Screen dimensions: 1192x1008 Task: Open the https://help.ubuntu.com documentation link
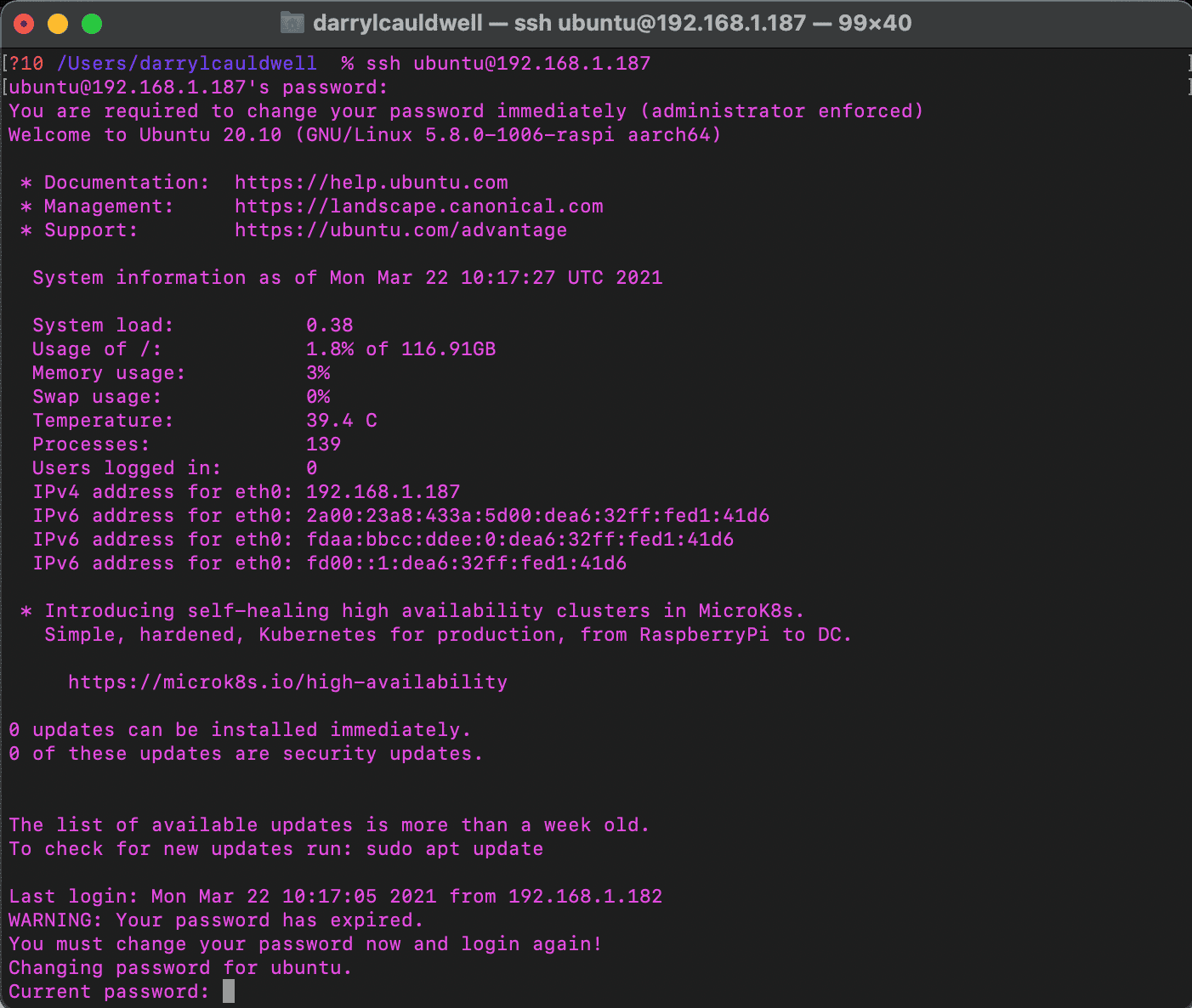point(372,182)
